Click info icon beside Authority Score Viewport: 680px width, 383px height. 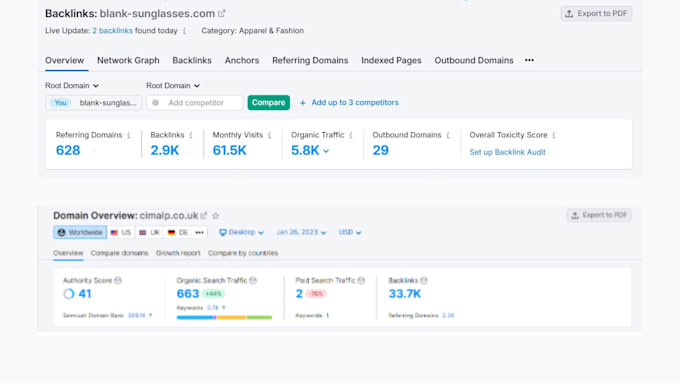[118, 281]
